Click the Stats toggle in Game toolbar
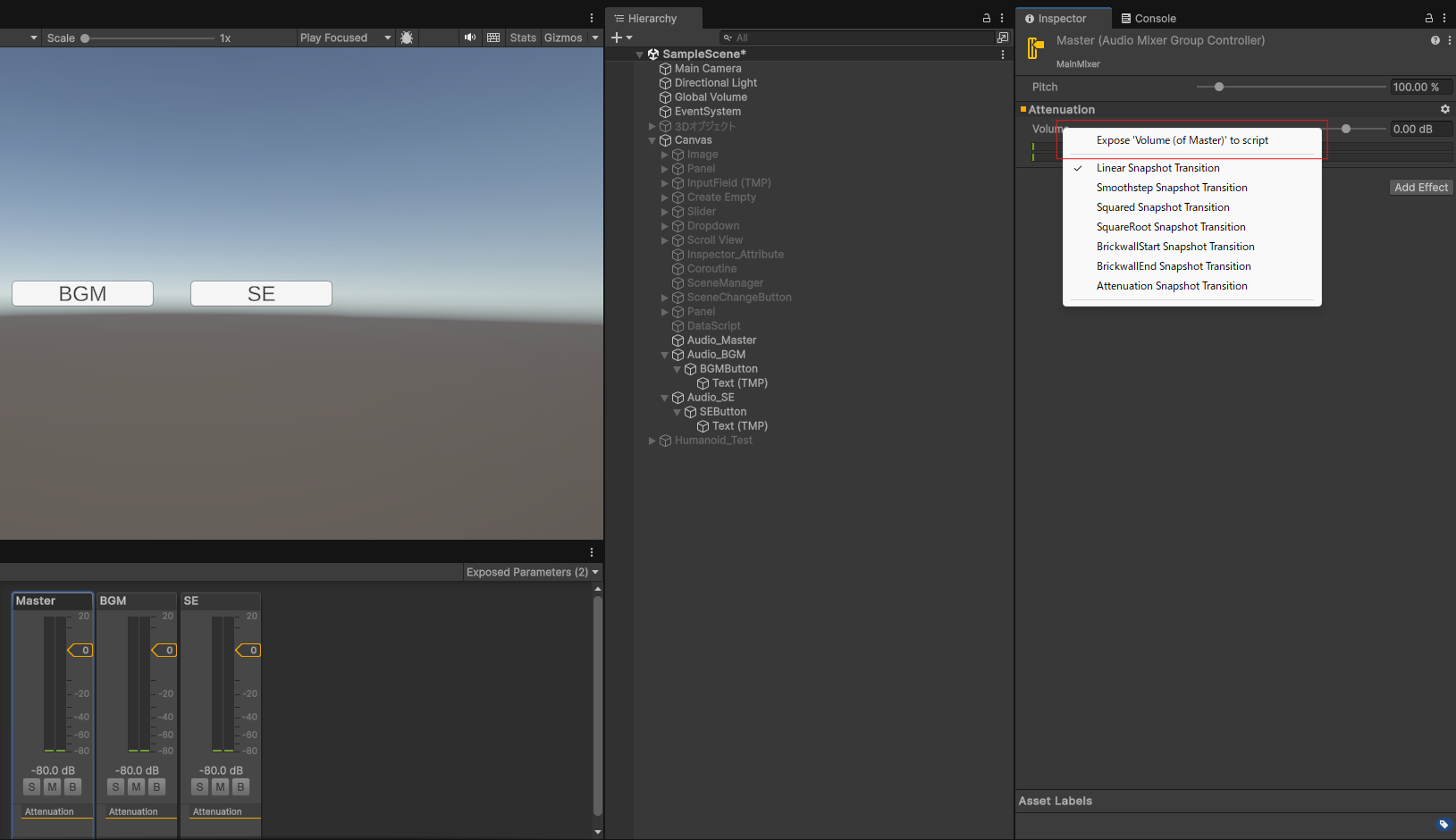 [523, 38]
